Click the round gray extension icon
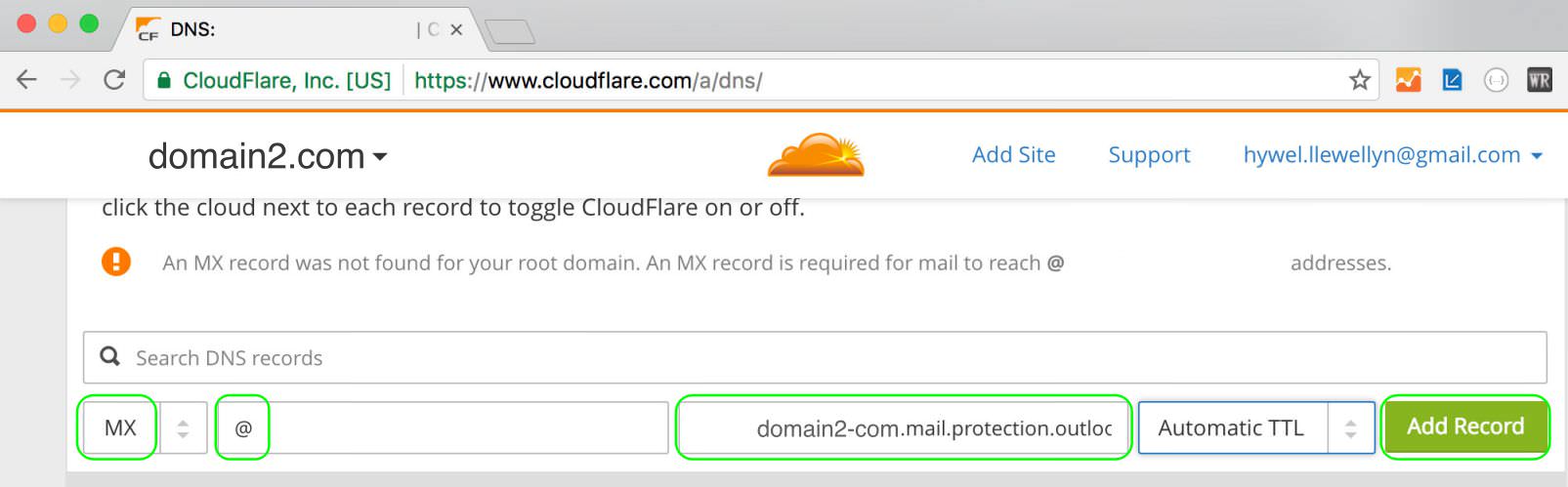This screenshot has height=487, width=1568. pos(1496,80)
